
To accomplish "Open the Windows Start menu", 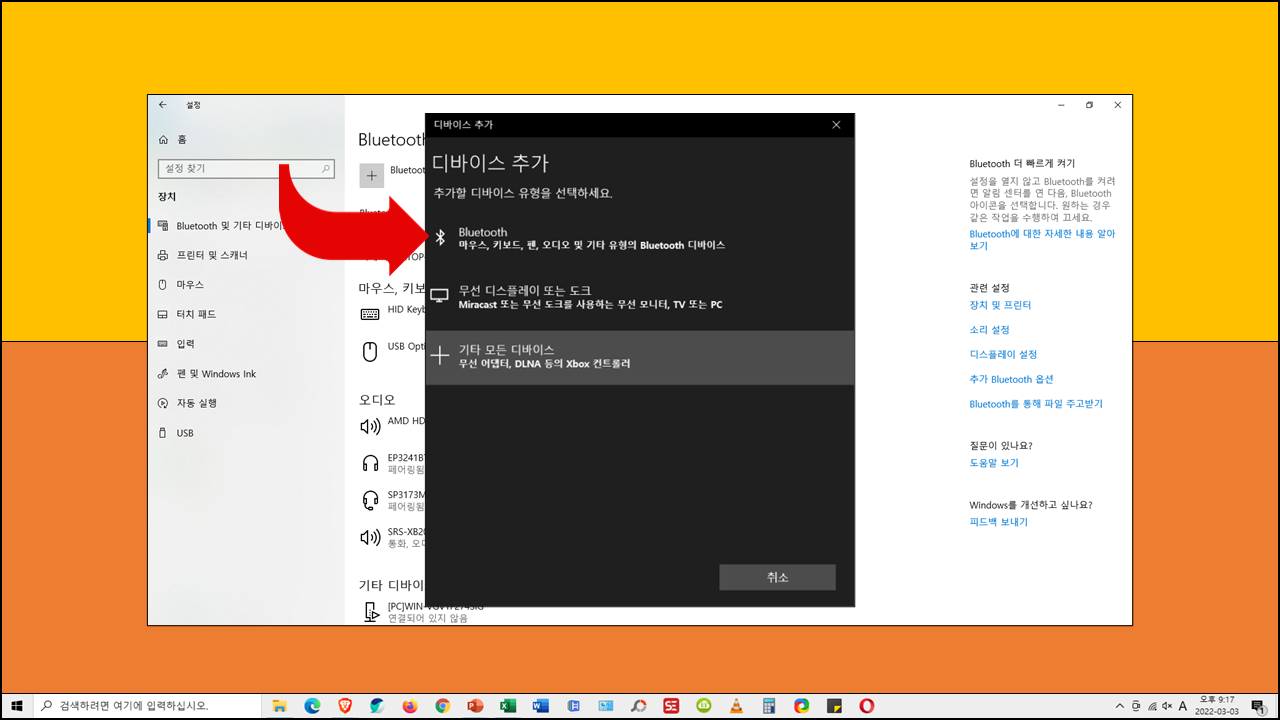I will click(x=16, y=706).
